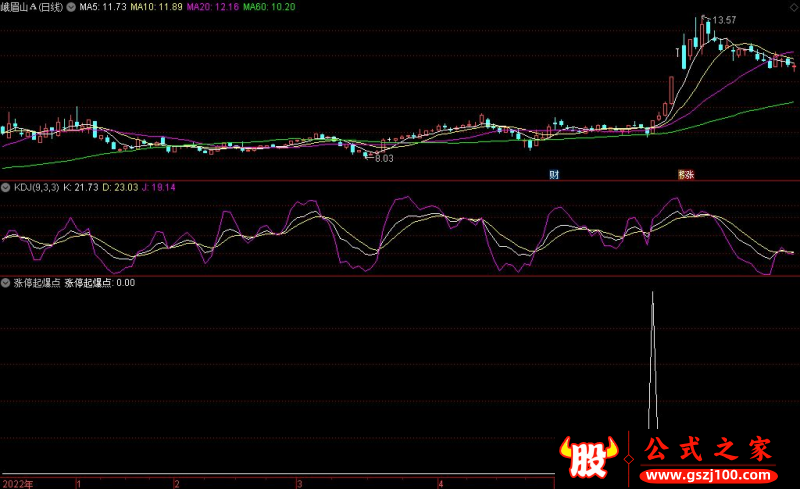Click the 涨 event marker icon

click(686, 175)
